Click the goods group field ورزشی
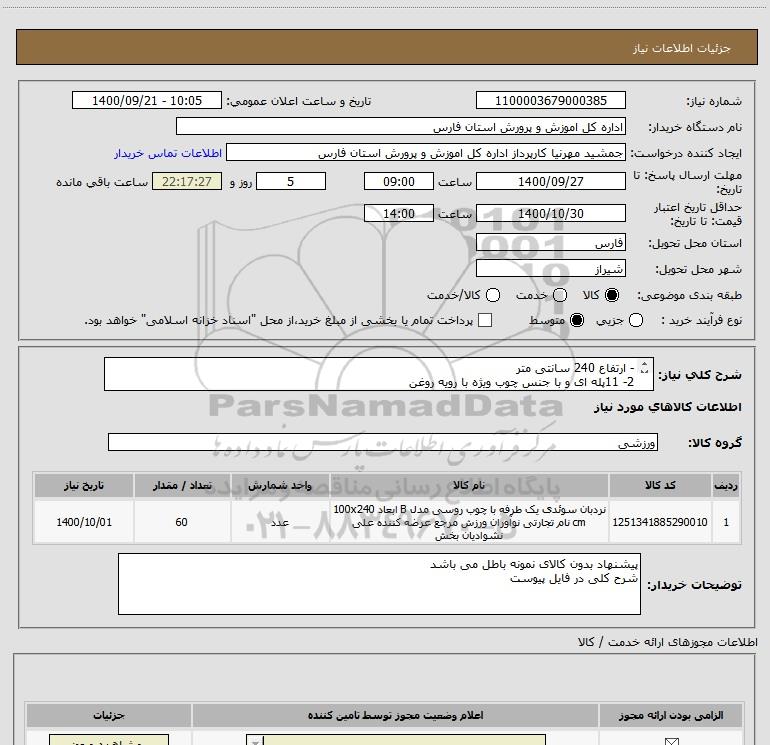The width and height of the screenshot is (770, 745). coord(383,442)
